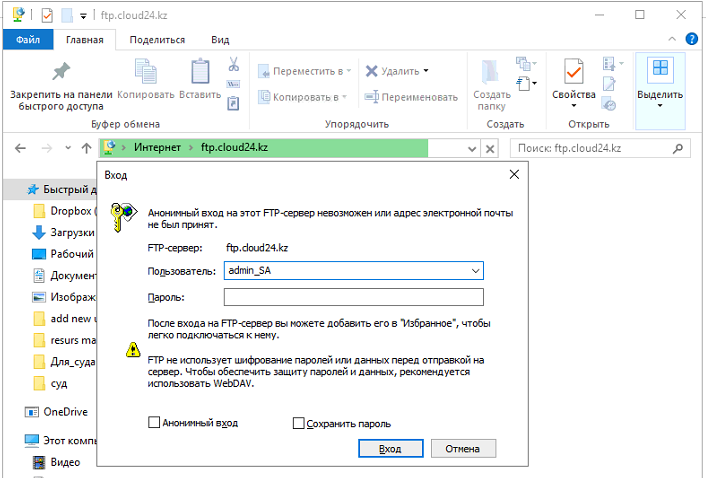Click the Pin to Quick Access icon
Image resolution: width=706 pixels, height=478 pixels.
click(x=61, y=72)
